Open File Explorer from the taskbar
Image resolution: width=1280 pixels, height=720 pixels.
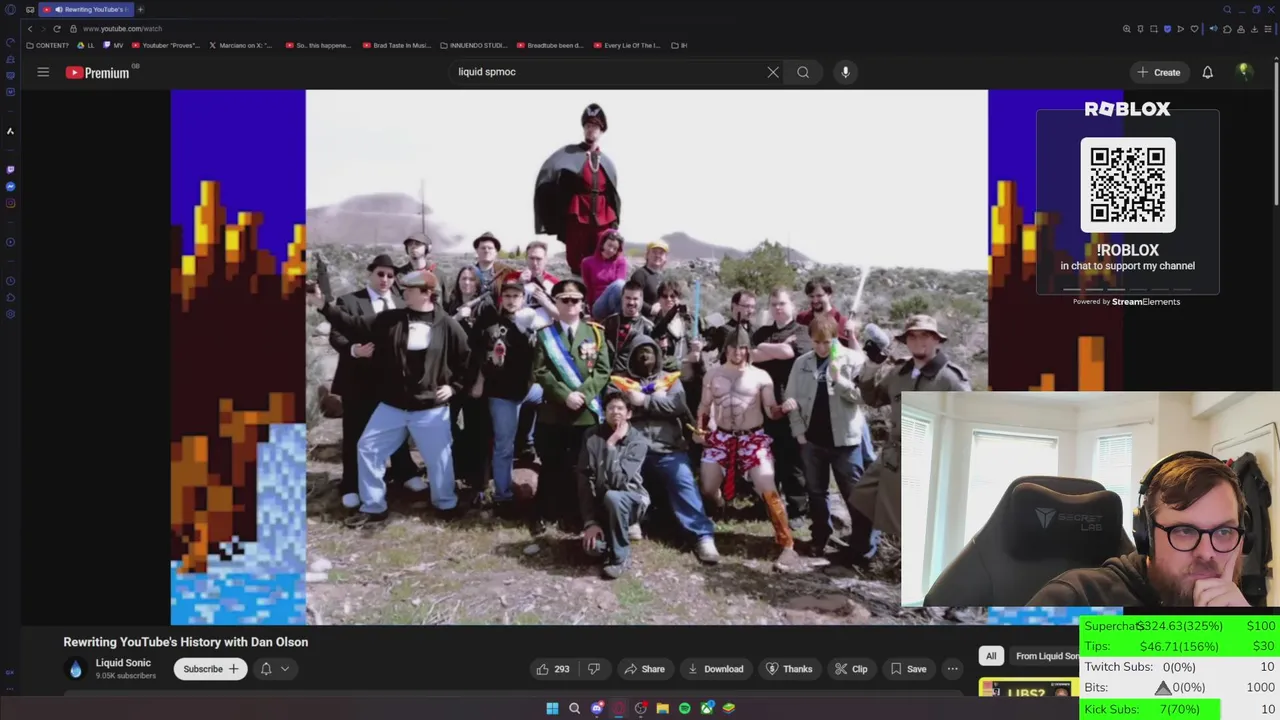click(662, 708)
